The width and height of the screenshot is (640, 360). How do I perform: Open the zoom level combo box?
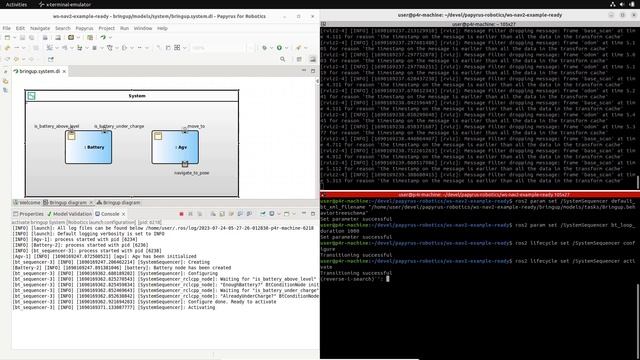(224, 48)
